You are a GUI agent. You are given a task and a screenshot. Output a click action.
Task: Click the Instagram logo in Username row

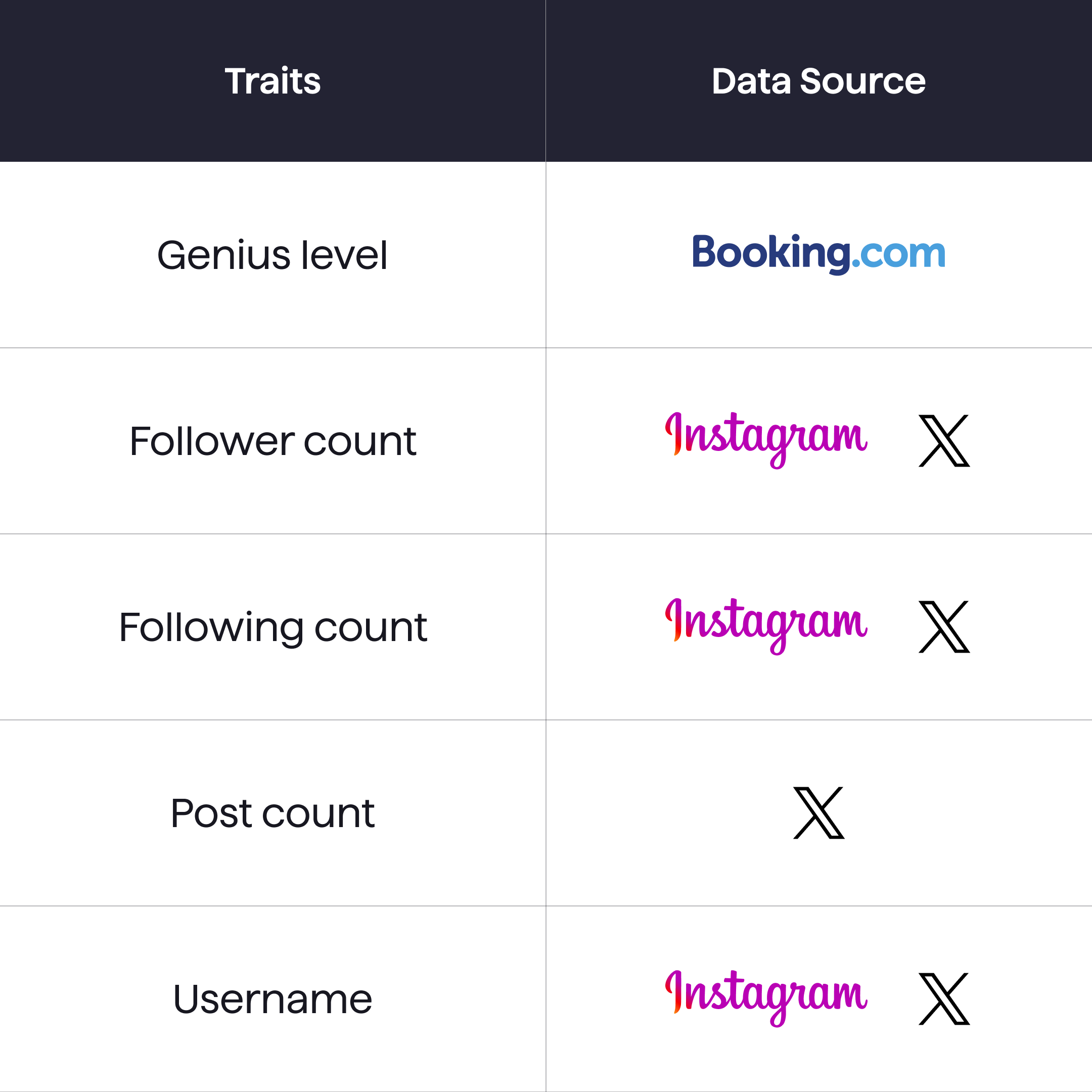click(766, 995)
